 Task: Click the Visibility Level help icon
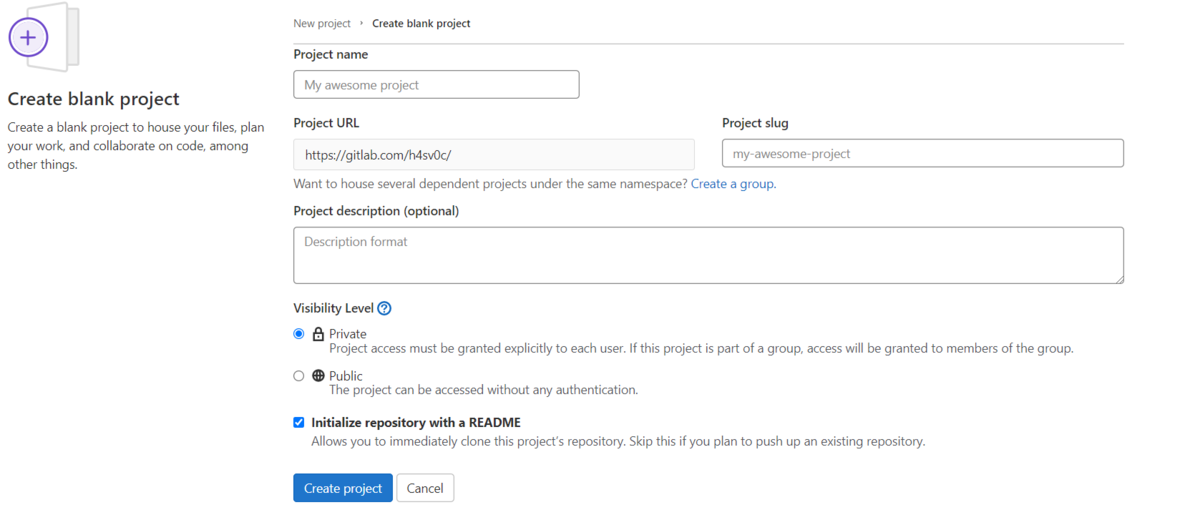point(384,309)
